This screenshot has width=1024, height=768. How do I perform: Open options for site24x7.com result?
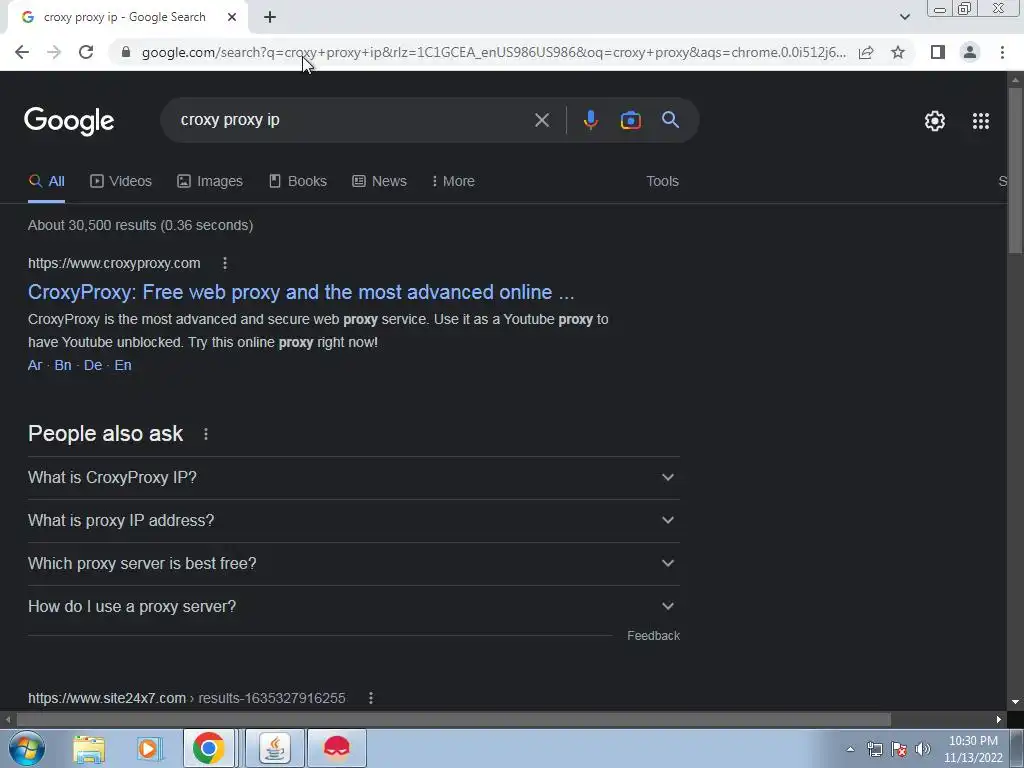(x=371, y=698)
